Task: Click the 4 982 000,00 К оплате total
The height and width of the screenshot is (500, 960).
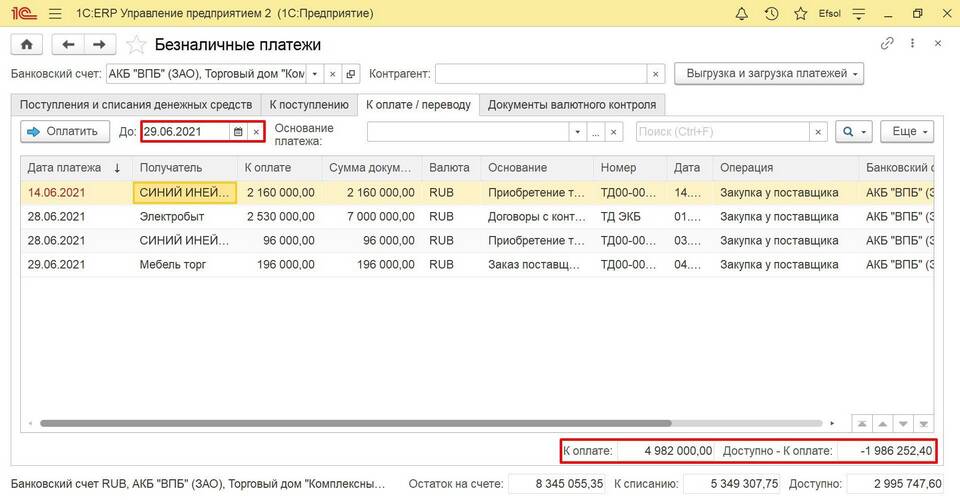Action: (x=666, y=451)
